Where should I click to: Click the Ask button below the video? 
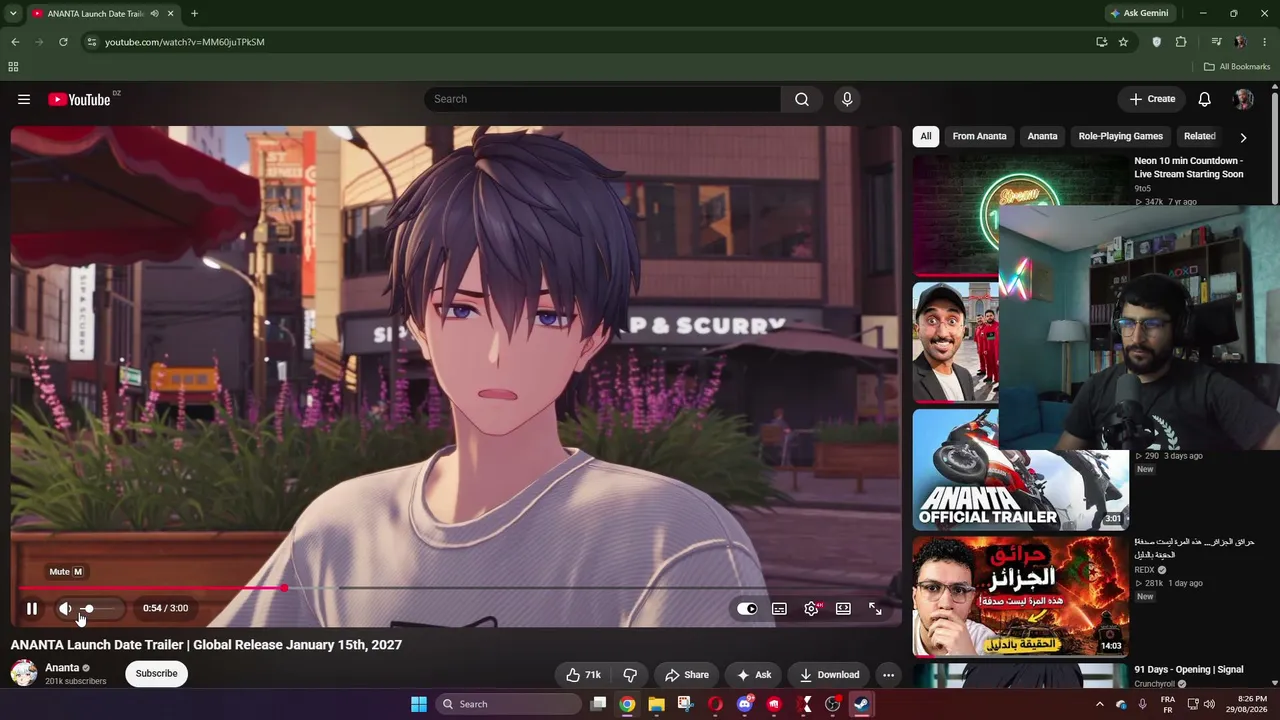[754, 674]
